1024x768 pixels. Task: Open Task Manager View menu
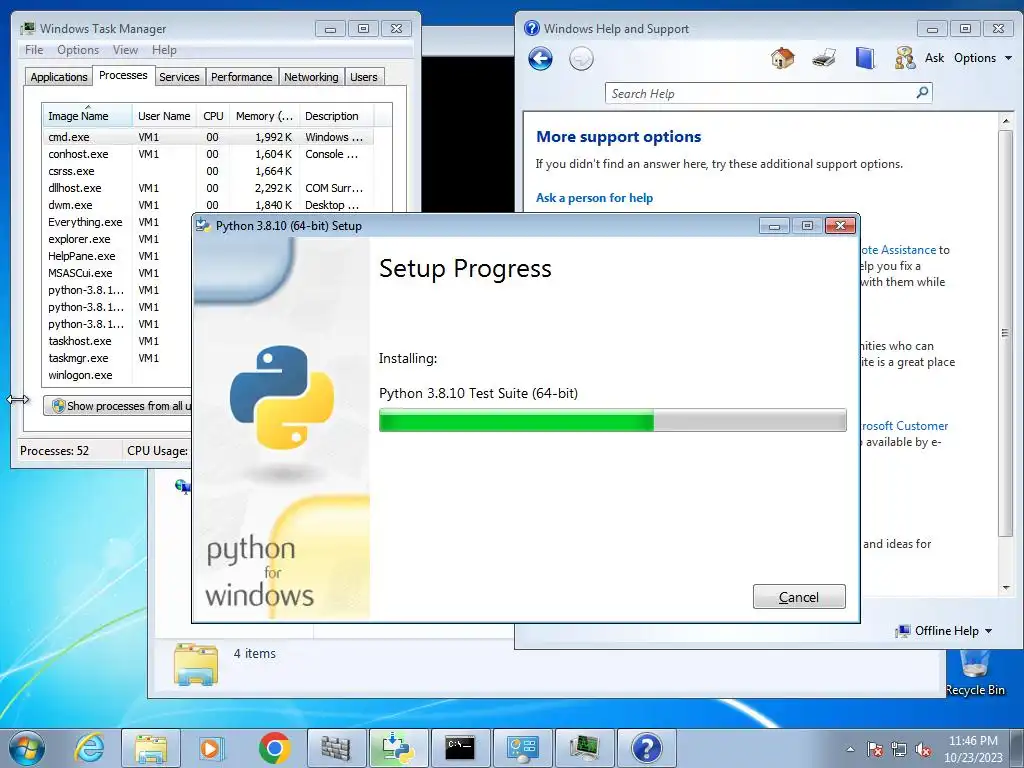[x=125, y=50]
